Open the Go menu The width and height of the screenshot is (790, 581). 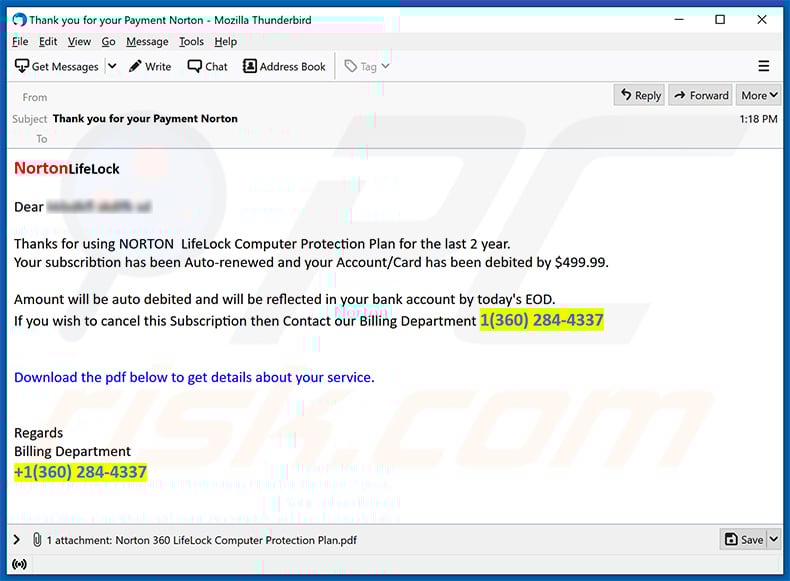click(108, 42)
